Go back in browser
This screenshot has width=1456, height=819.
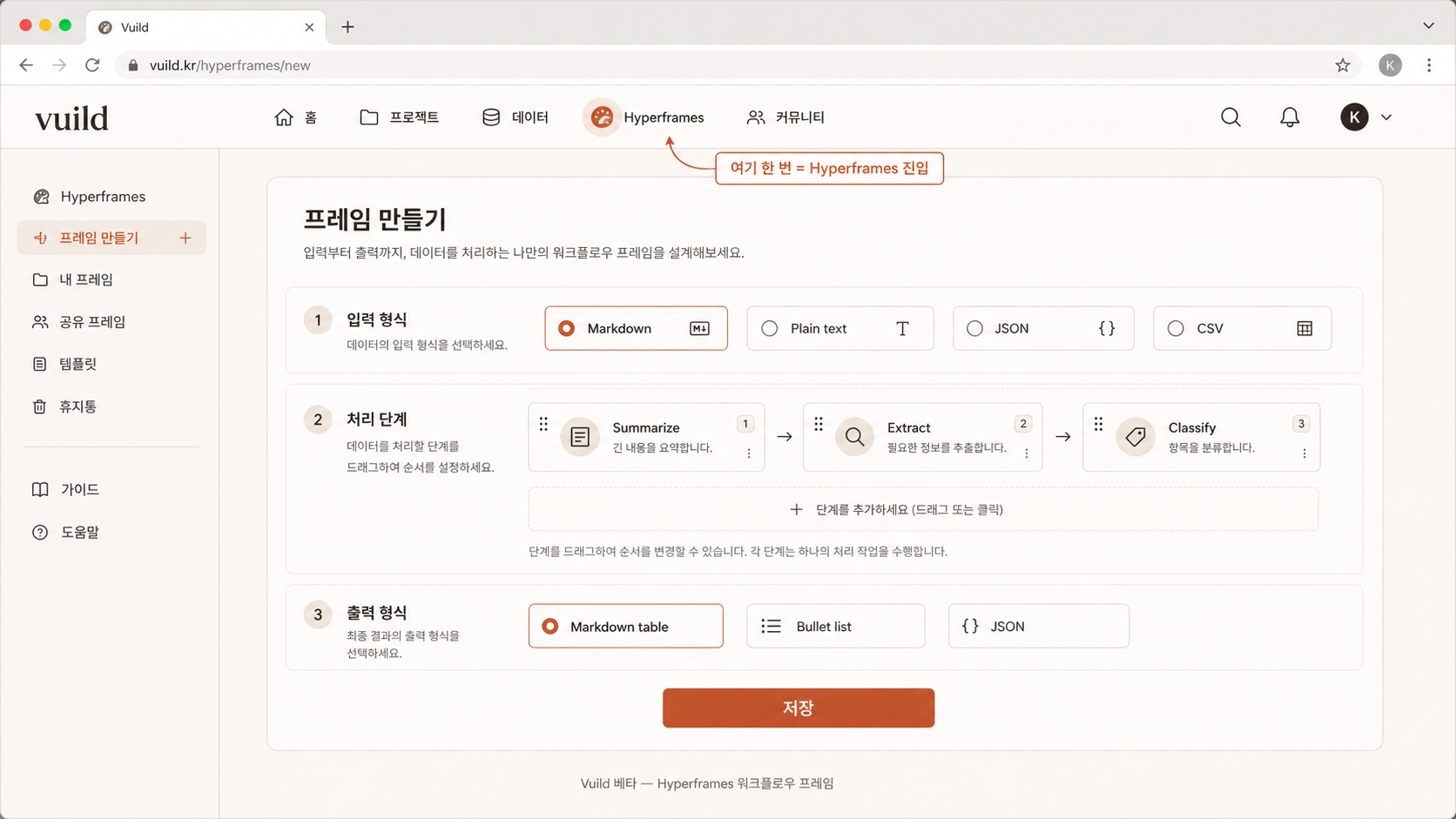(26, 65)
